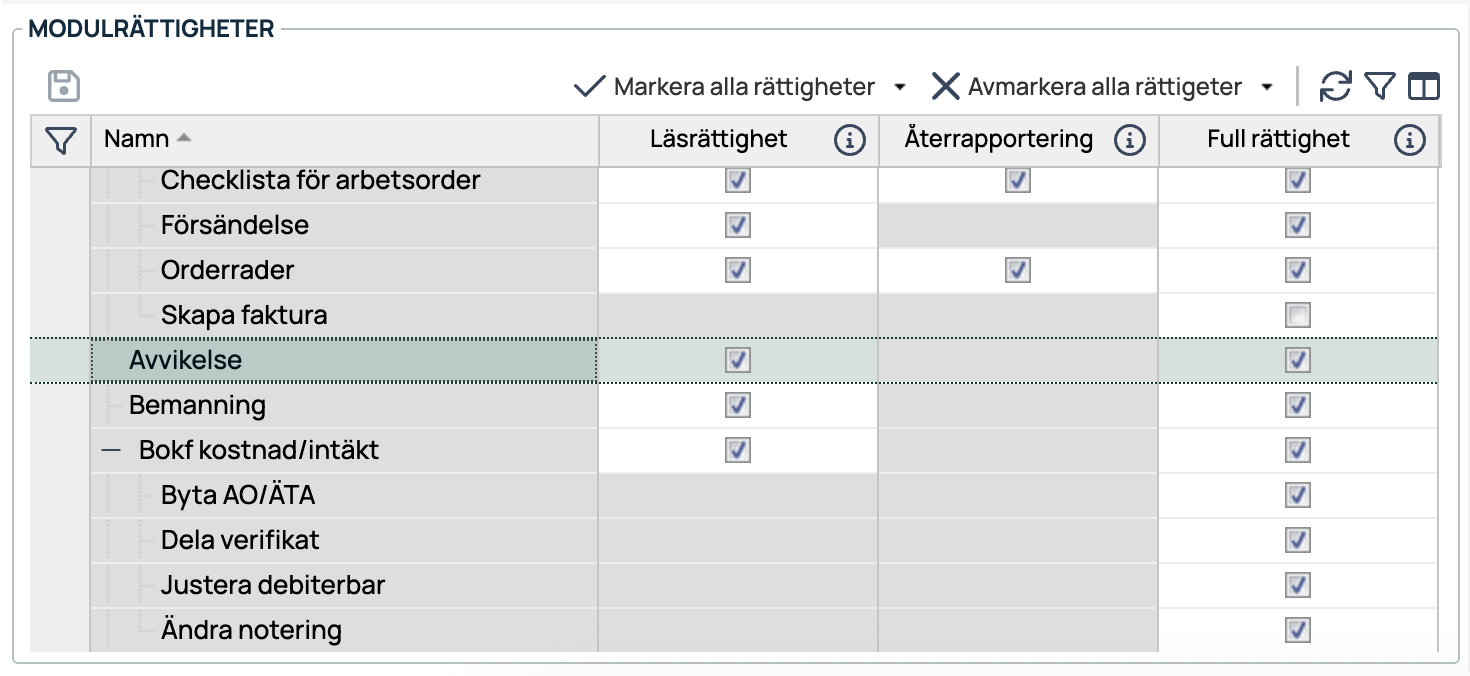
Task: Click the save floppy disk icon
Action: pos(64,86)
